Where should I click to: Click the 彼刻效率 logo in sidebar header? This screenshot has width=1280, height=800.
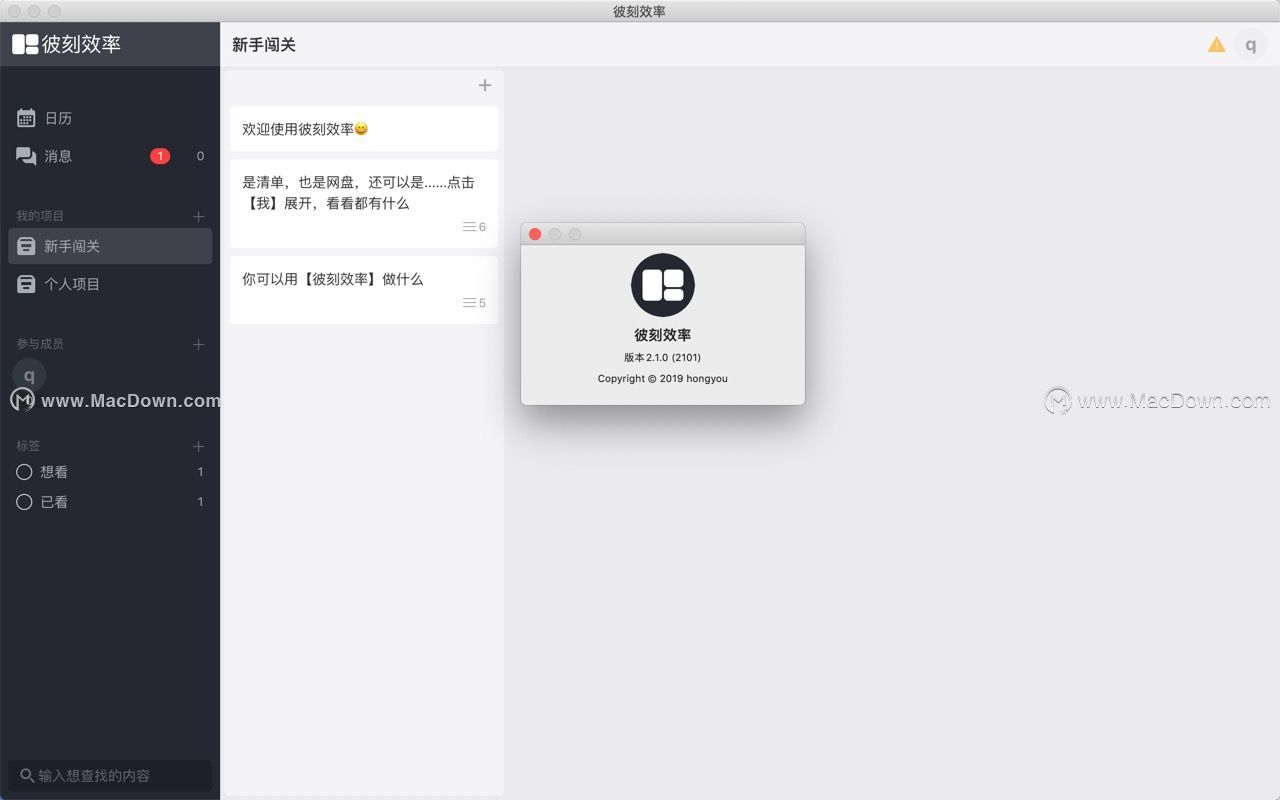pyautogui.click(x=66, y=44)
